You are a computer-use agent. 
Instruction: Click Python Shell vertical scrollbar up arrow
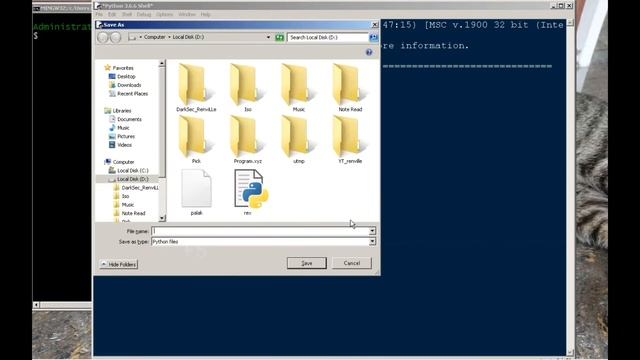click(x=570, y=22)
